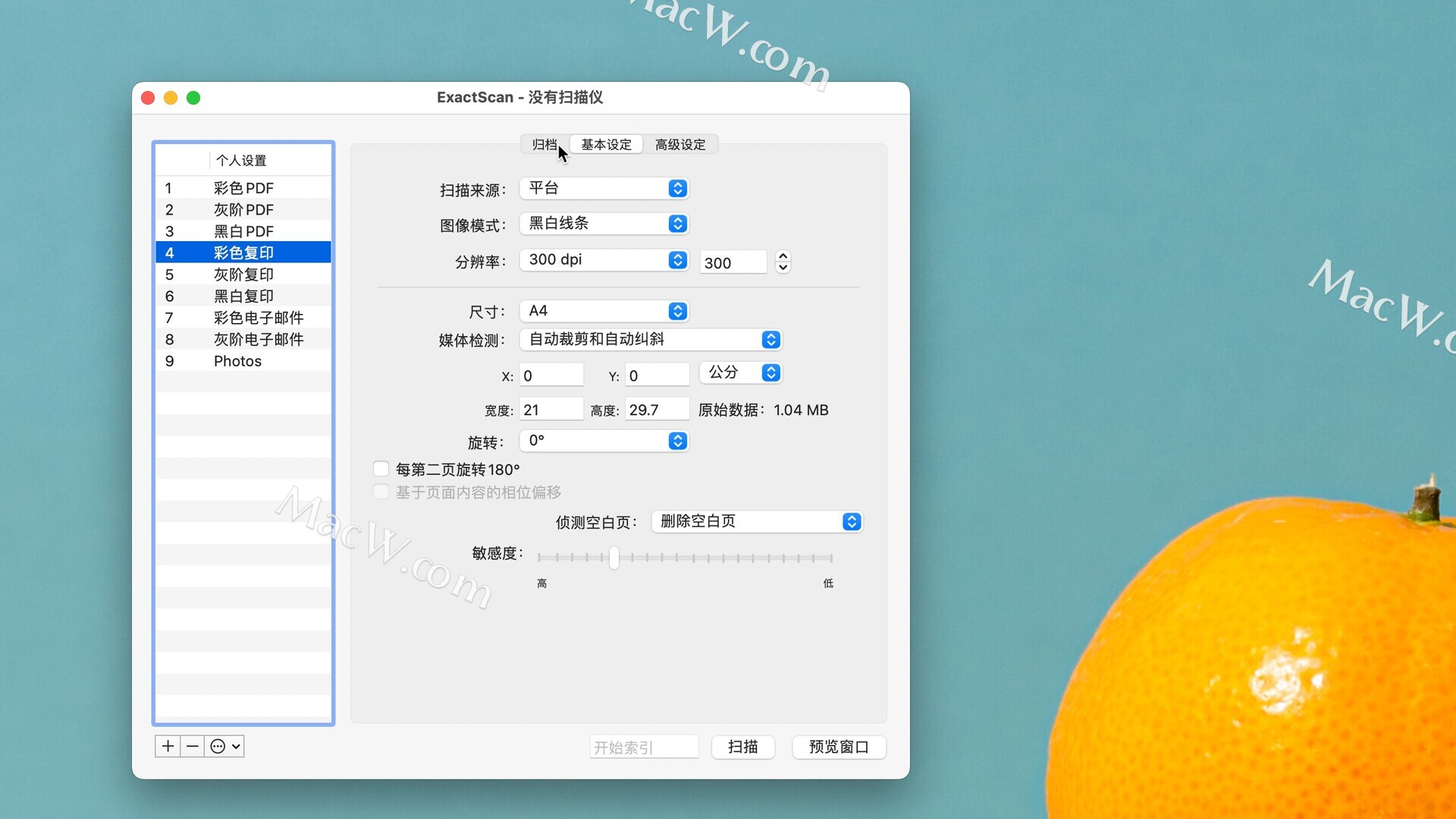Viewport: 1456px width, 819px height.
Task: Switch to the 基本设定 tab
Action: coord(606,144)
